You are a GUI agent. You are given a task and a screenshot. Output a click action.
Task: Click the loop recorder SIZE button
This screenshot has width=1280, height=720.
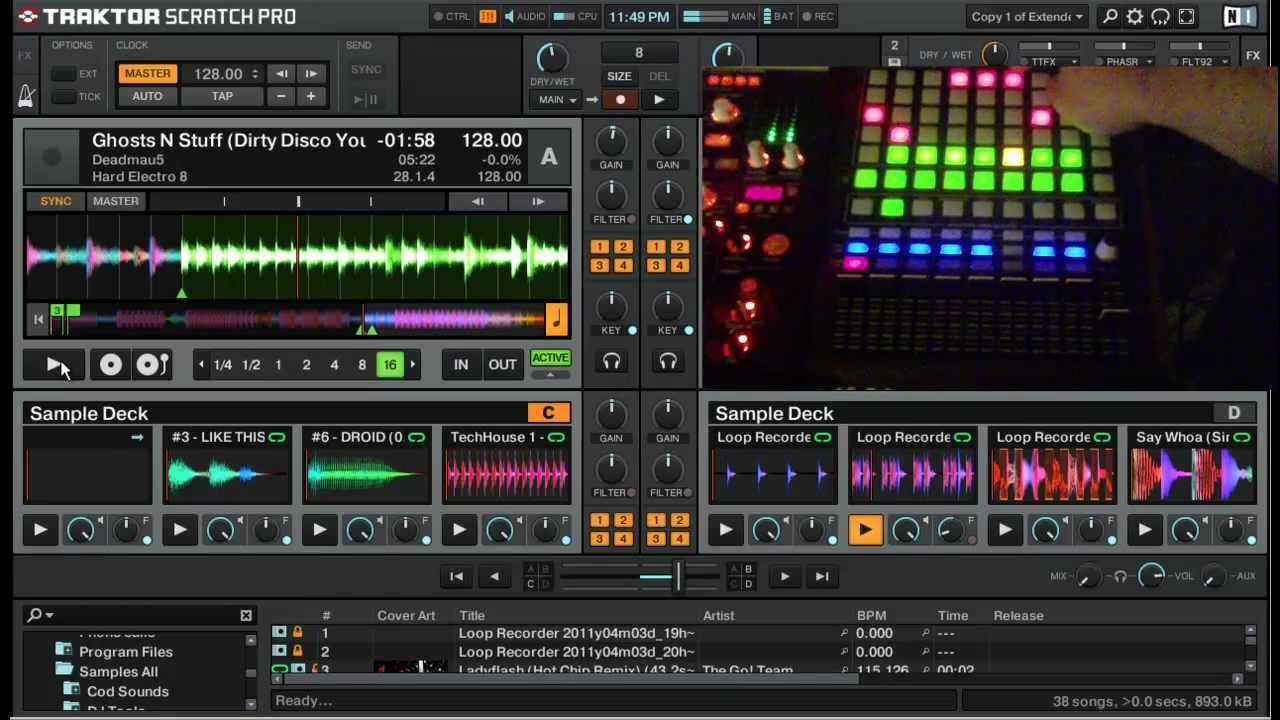(619, 76)
